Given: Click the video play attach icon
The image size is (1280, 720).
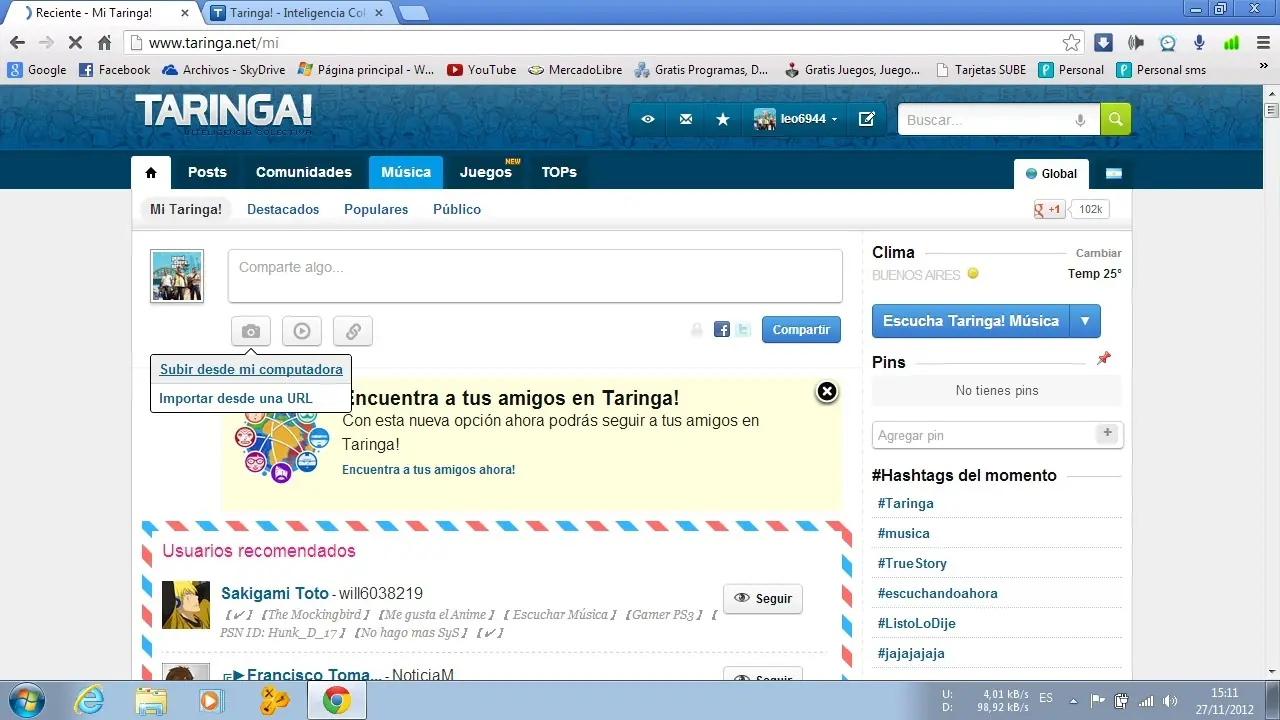Looking at the screenshot, I should click(302, 331).
